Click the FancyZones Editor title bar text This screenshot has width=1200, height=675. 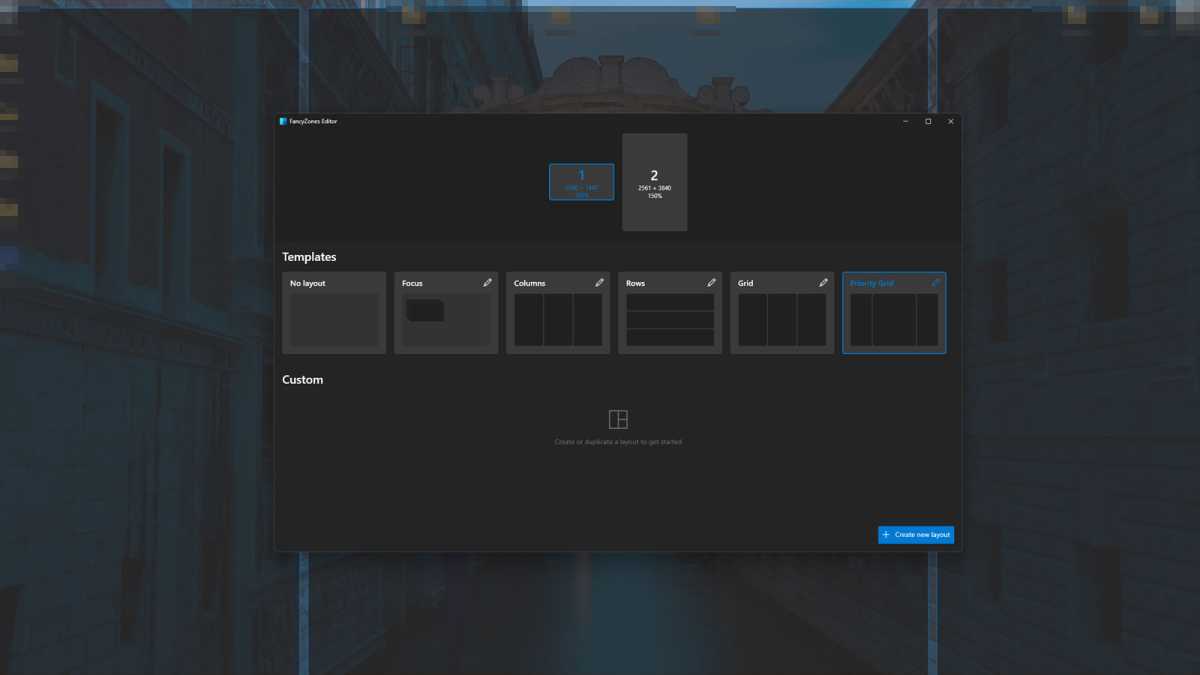[x=313, y=121]
